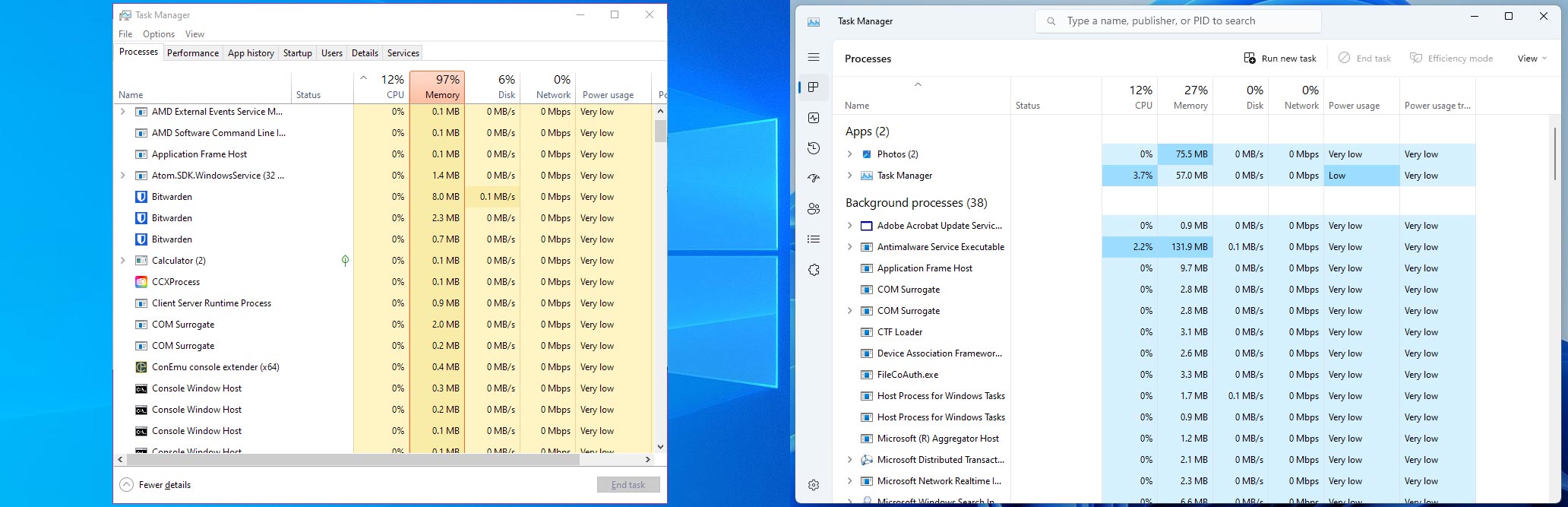Click the Bitwarden icon in the 2.3 MB row

coord(141,218)
